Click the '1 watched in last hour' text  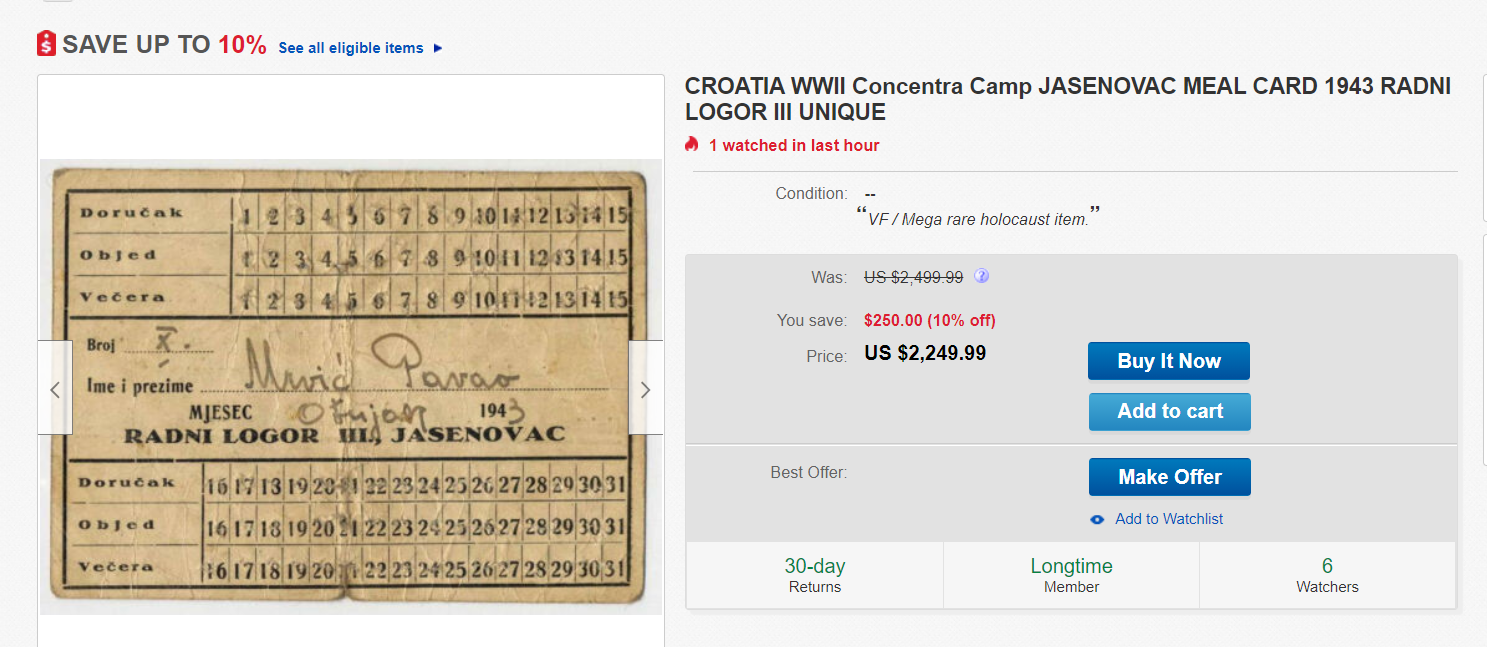(794, 145)
